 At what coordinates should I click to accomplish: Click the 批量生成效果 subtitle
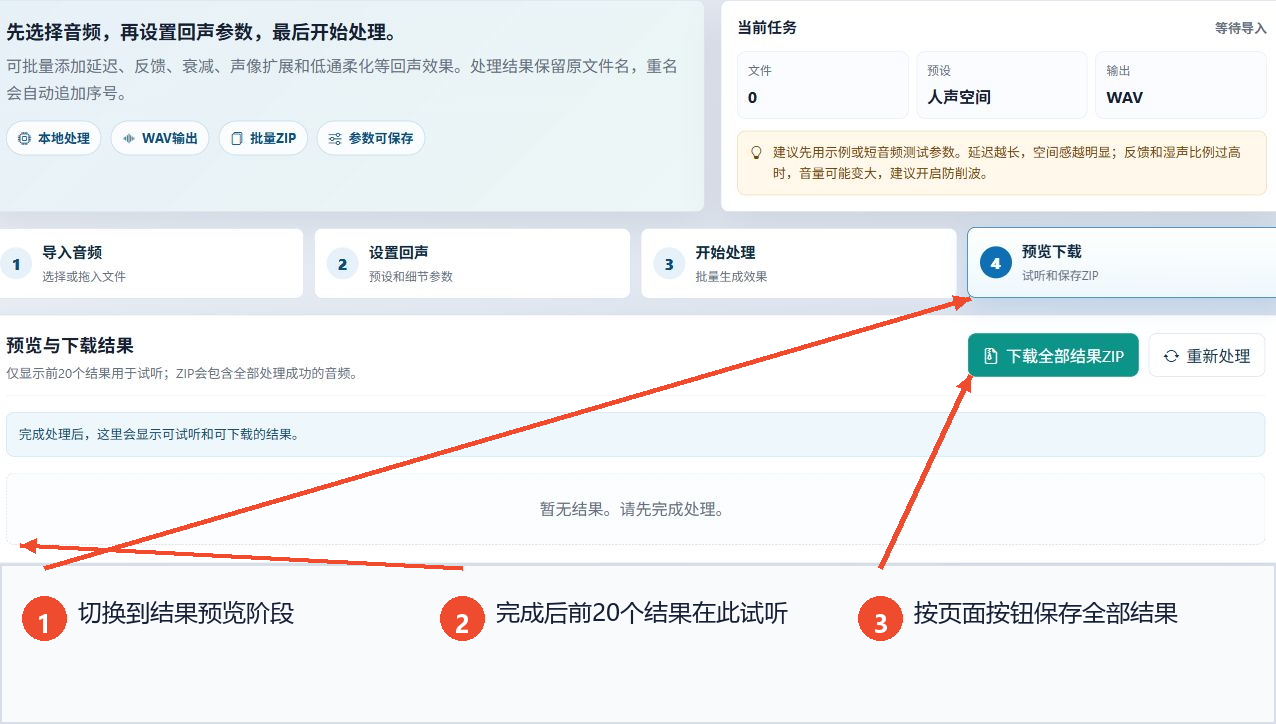coord(732,276)
